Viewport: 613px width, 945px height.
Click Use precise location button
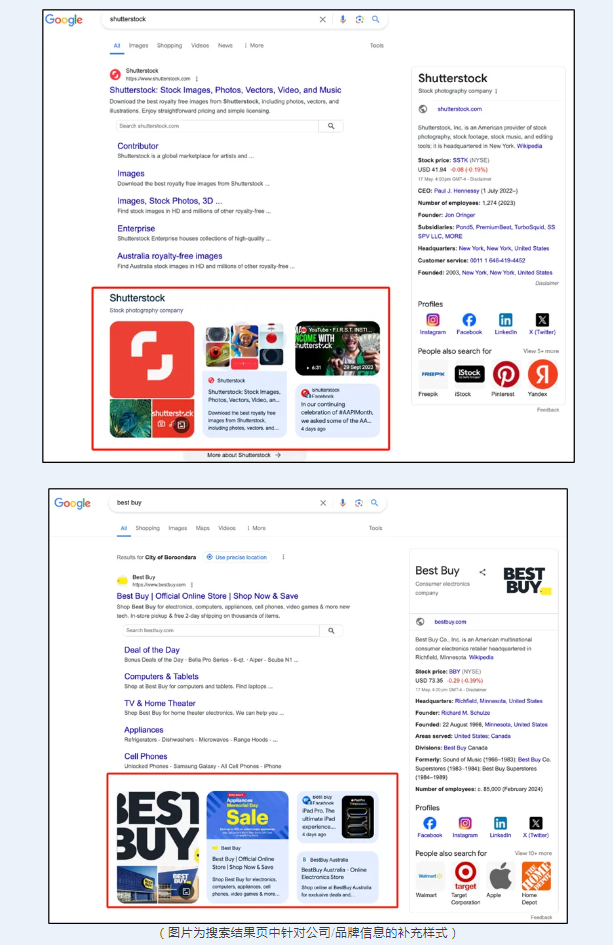237,557
